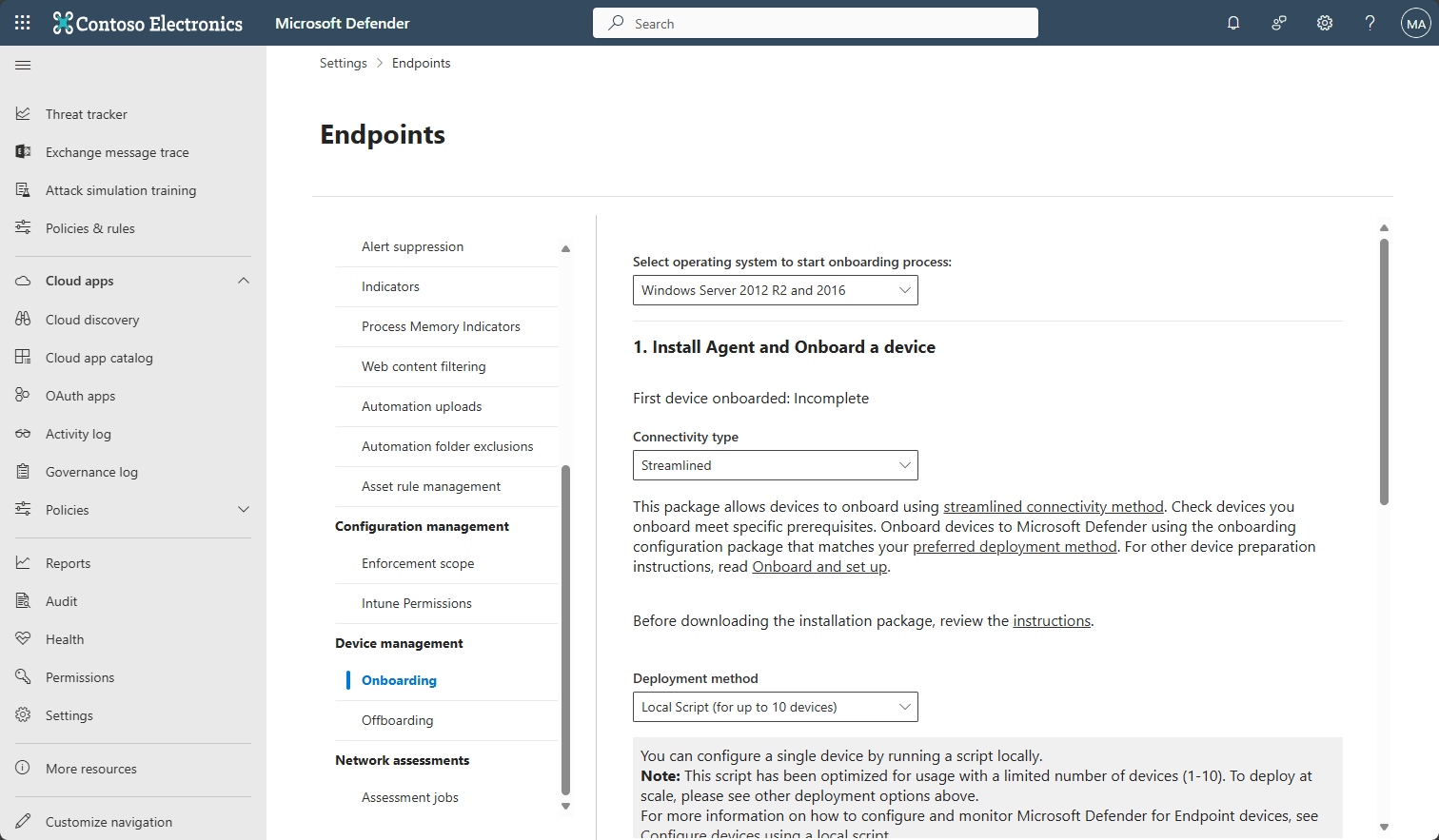This screenshot has height=840, width=1439.
Task: Collapse the Cloud apps section
Action: [244, 281]
